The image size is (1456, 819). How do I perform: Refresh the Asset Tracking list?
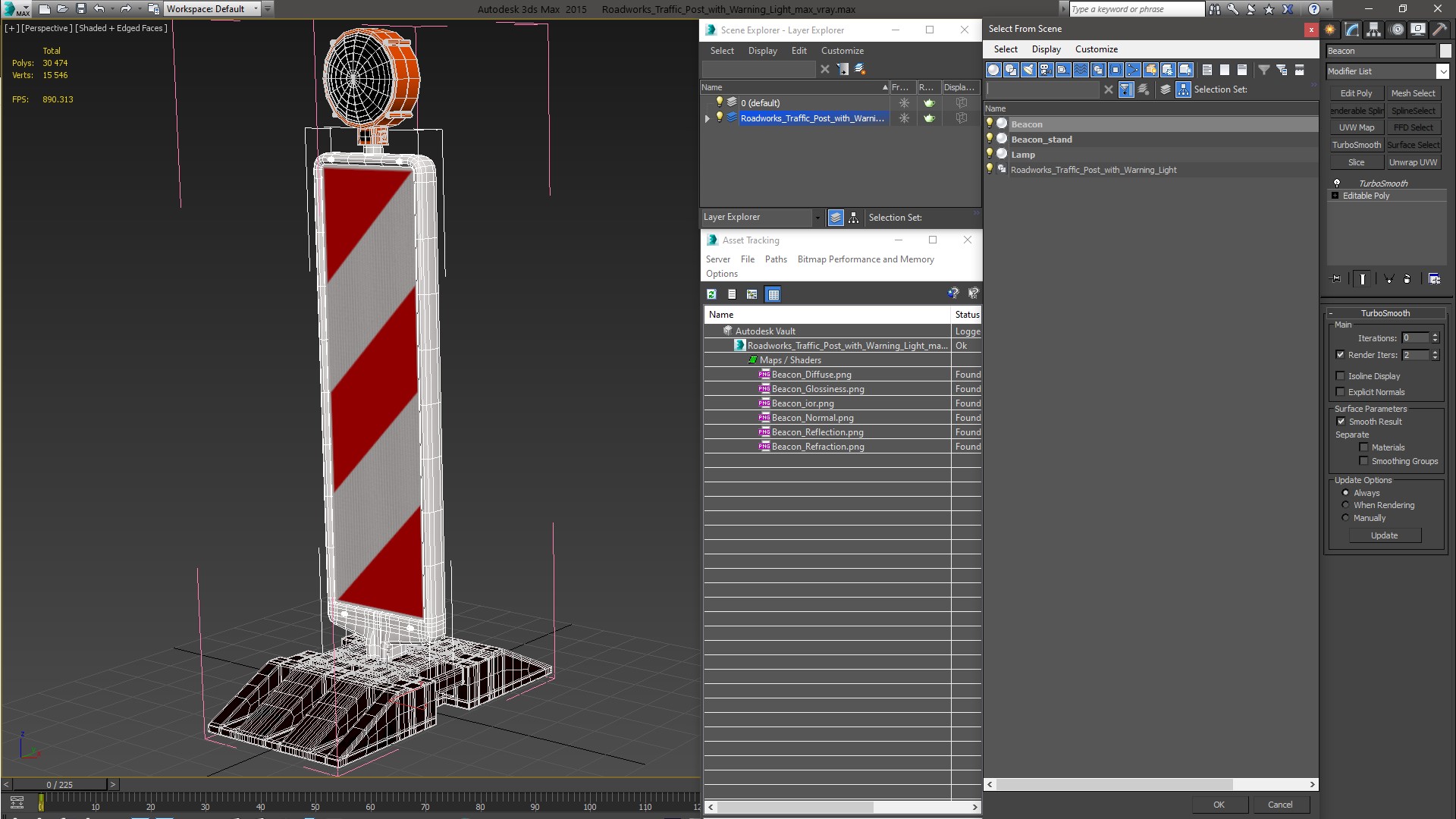point(711,294)
